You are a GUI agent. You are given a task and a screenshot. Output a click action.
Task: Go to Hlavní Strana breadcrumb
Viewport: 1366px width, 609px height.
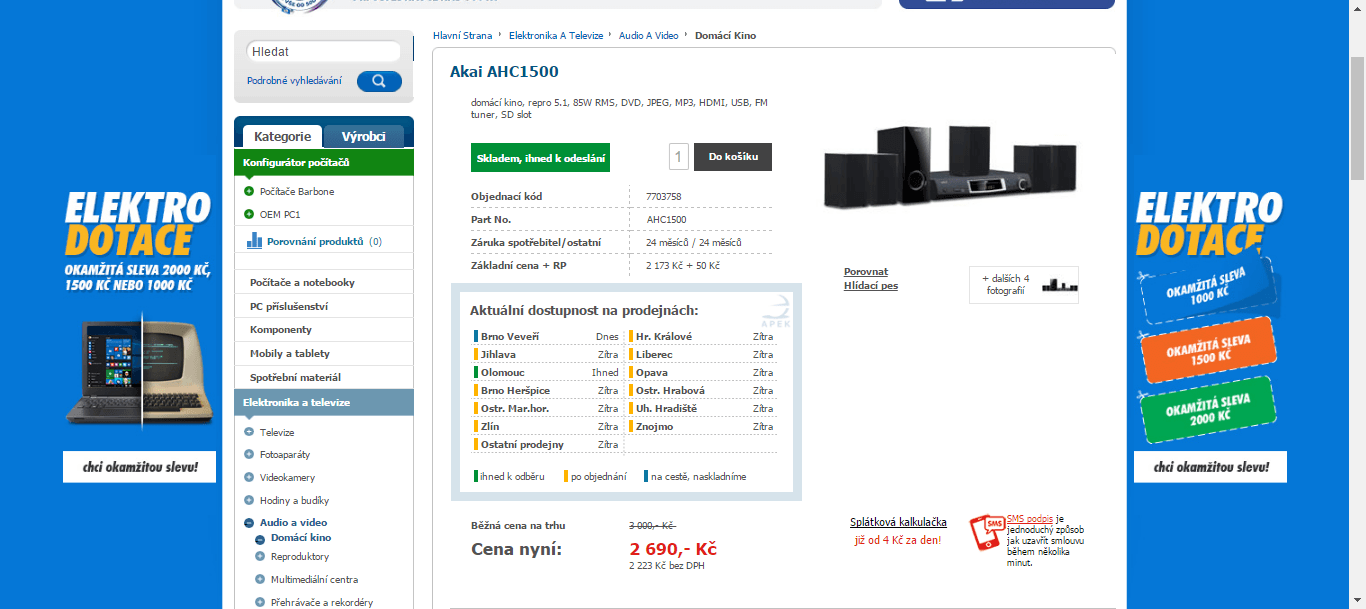coord(463,35)
